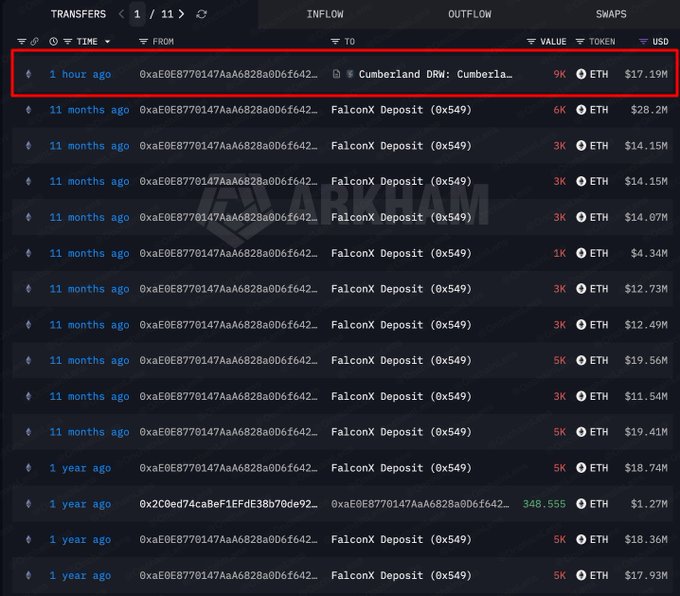Click 6K value in $28.2M row
The width and height of the screenshot is (680, 596).
coord(559,110)
